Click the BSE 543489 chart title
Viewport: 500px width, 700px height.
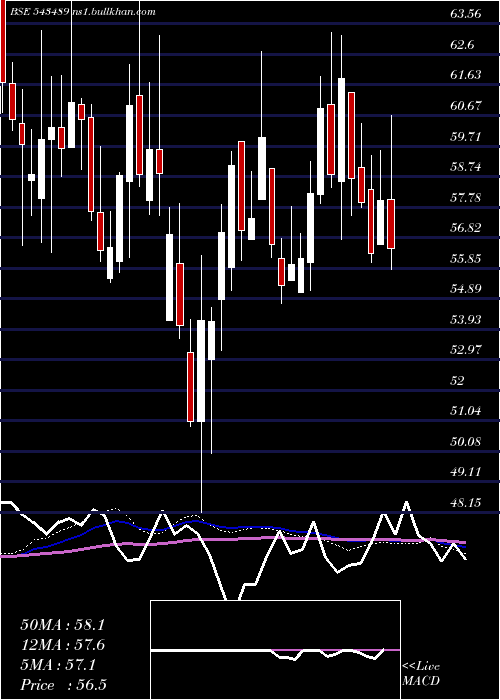39,12
